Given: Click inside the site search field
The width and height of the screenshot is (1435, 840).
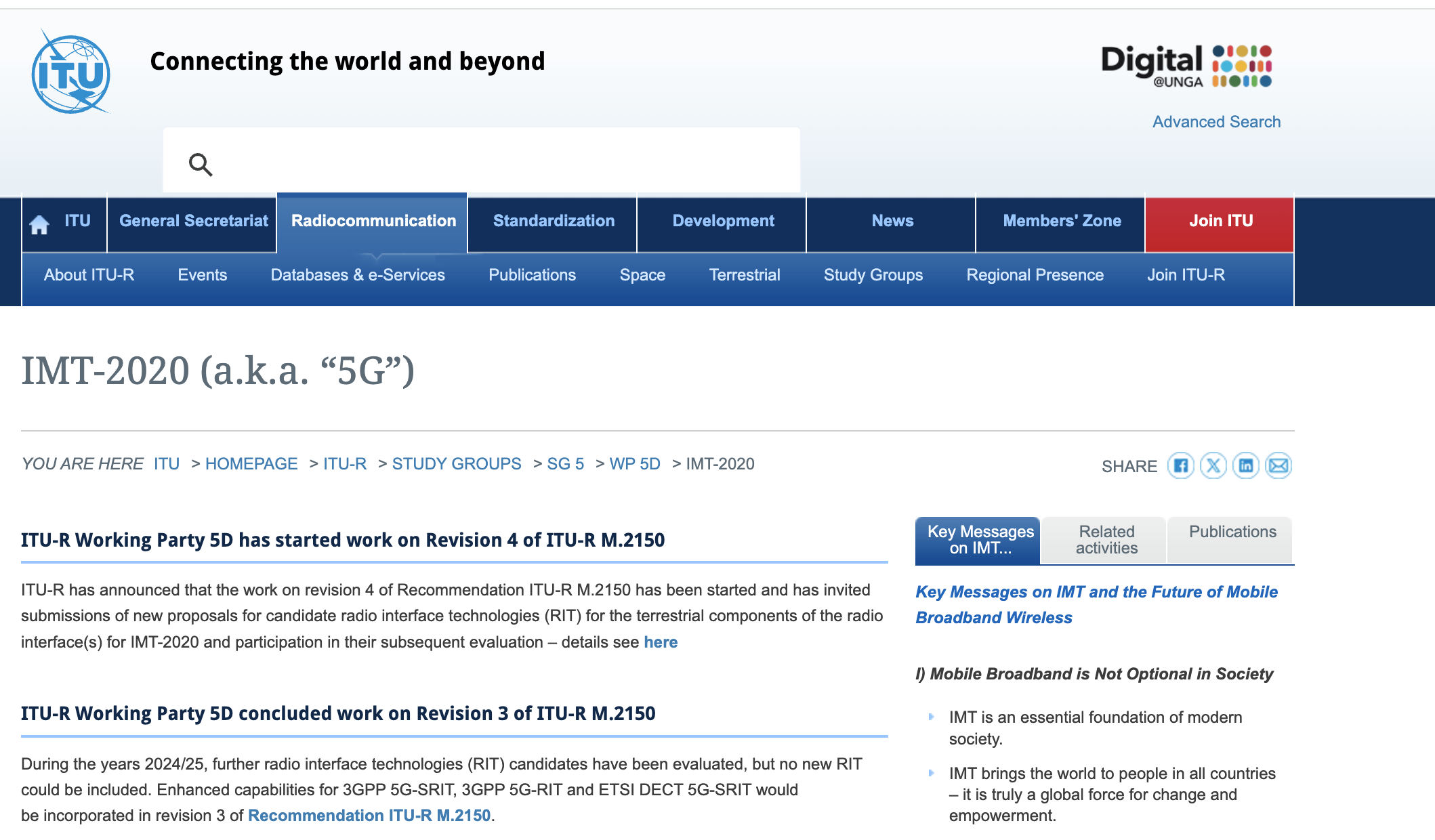Looking at the screenshot, I should coord(482,161).
